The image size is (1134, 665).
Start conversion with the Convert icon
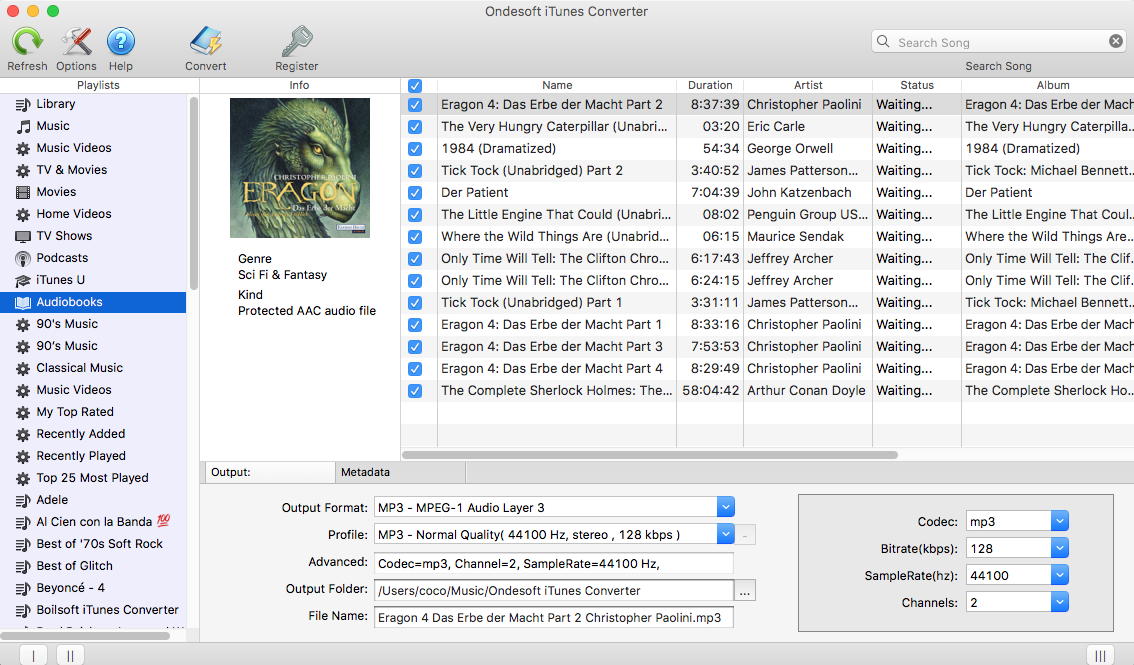coord(205,41)
